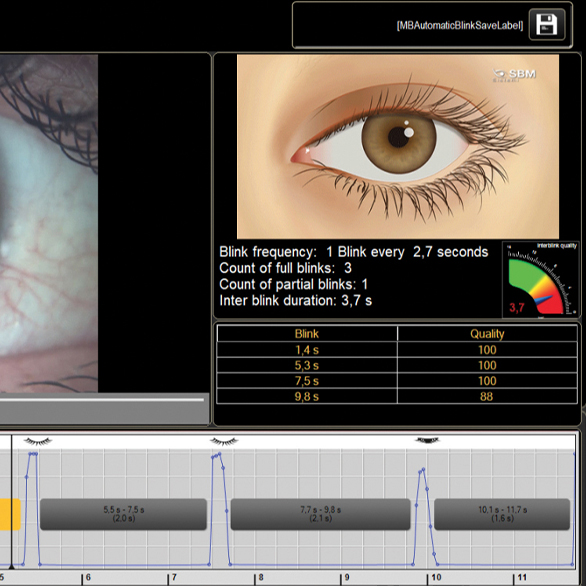Click the floppy disk save icon
Viewport: 586px width, 586px height.
[547, 24]
